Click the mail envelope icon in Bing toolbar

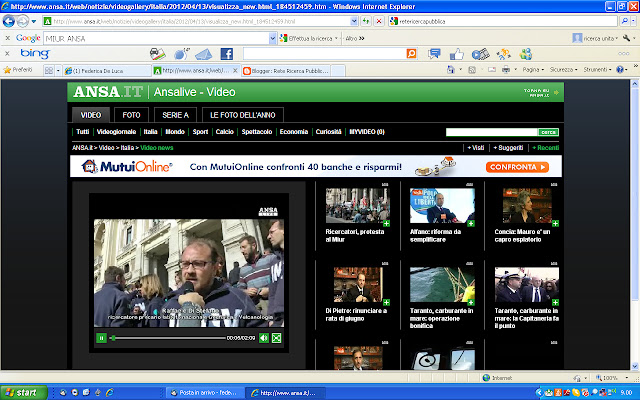pyautogui.click(x=203, y=54)
